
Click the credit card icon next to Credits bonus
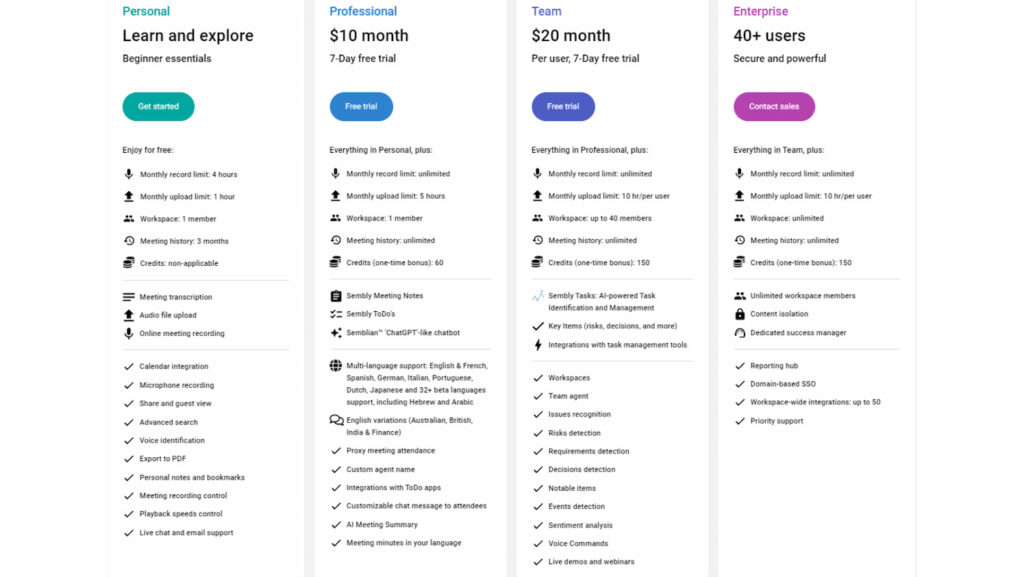(127, 263)
